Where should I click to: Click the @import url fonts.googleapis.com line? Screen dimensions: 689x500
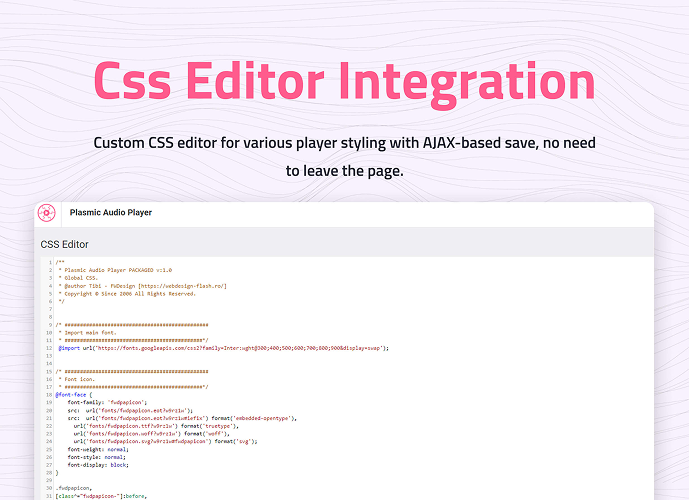coord(224,348)
